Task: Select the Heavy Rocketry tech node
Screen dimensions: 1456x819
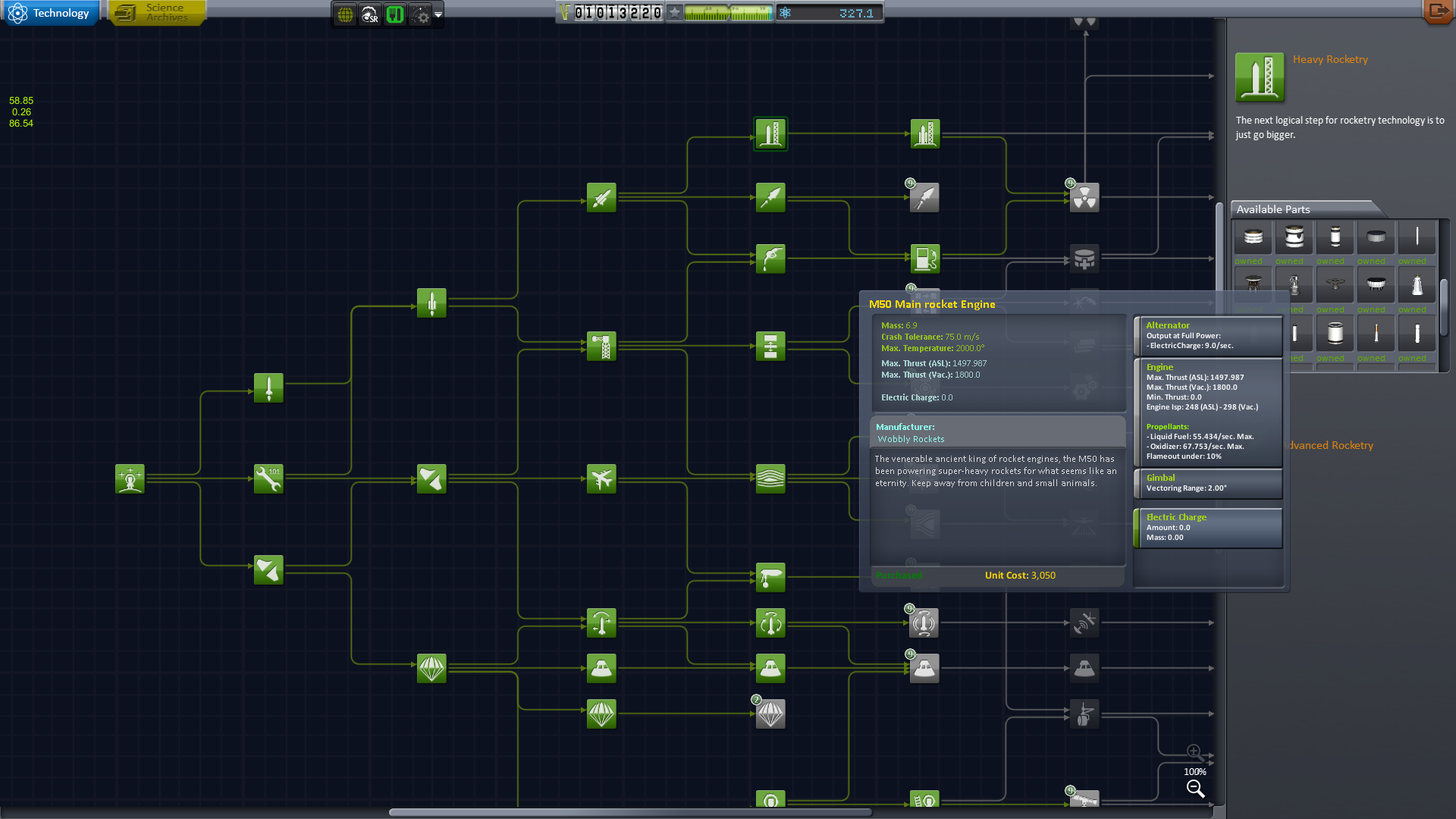Action: (770, 134)
